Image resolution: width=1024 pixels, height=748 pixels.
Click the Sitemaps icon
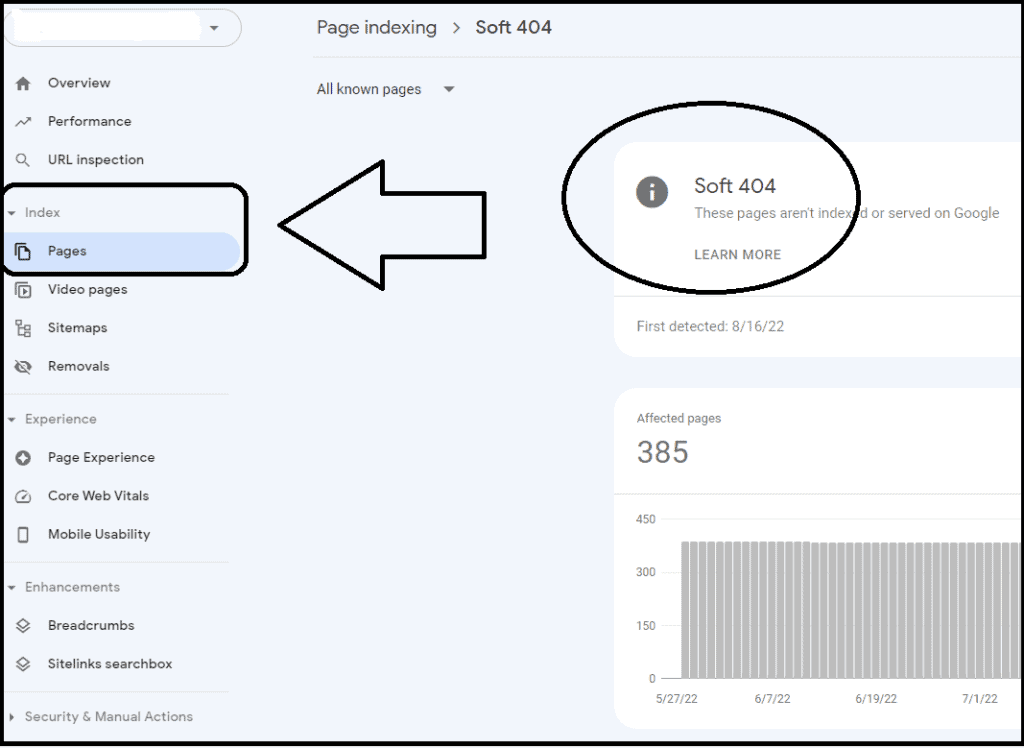coord(23,328)
